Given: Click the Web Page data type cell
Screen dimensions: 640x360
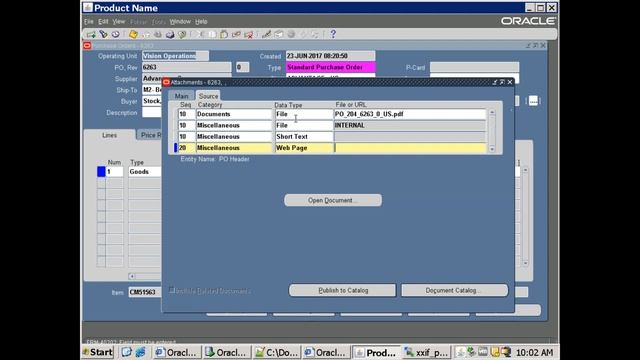Looking at the screenshot, I should 304,148.
